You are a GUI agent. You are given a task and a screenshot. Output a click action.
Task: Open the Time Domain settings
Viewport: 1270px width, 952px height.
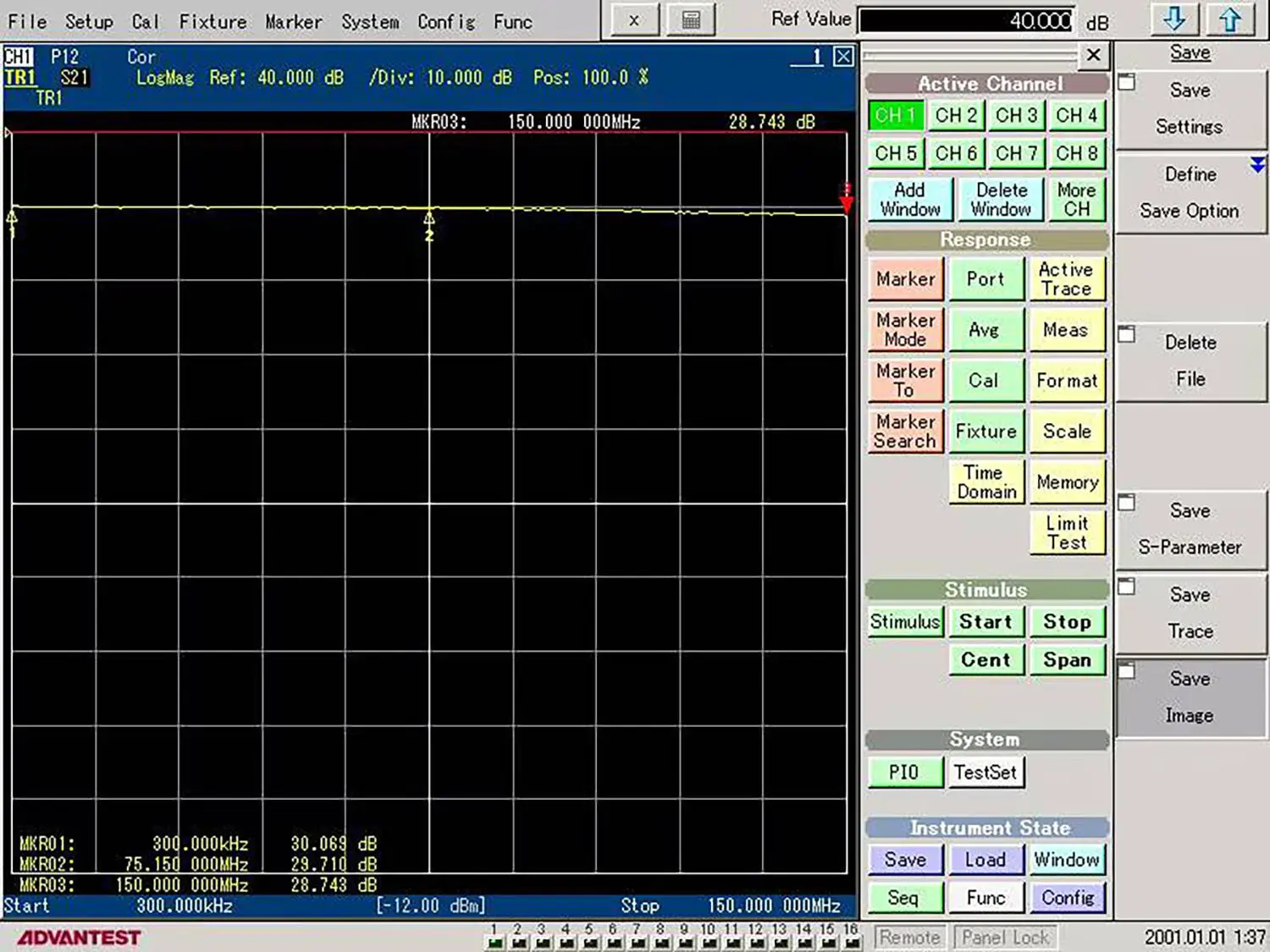point(986,482)
